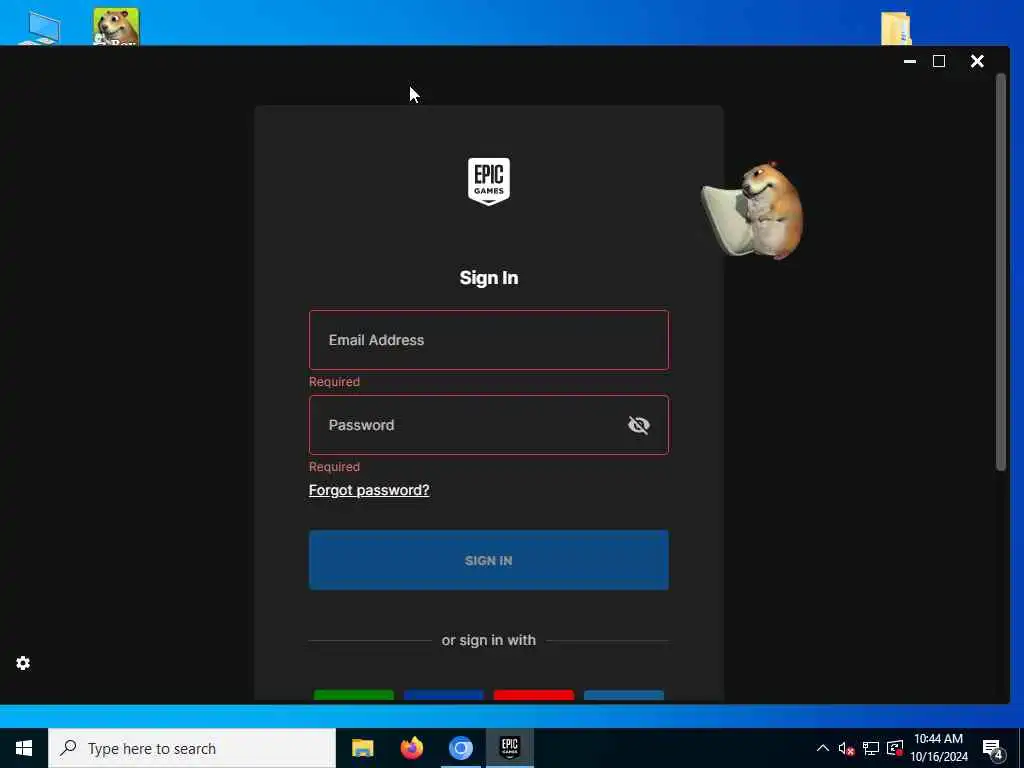Open network status tray icon
This screenshot has width=1024, height=768.
tap(871, 748)
